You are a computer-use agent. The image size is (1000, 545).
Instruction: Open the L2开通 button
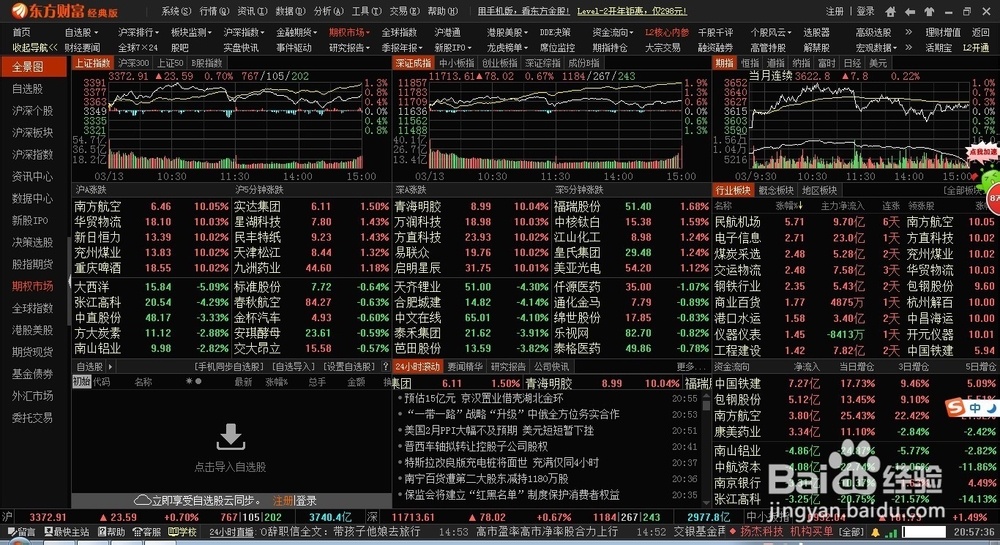point(976,47)
